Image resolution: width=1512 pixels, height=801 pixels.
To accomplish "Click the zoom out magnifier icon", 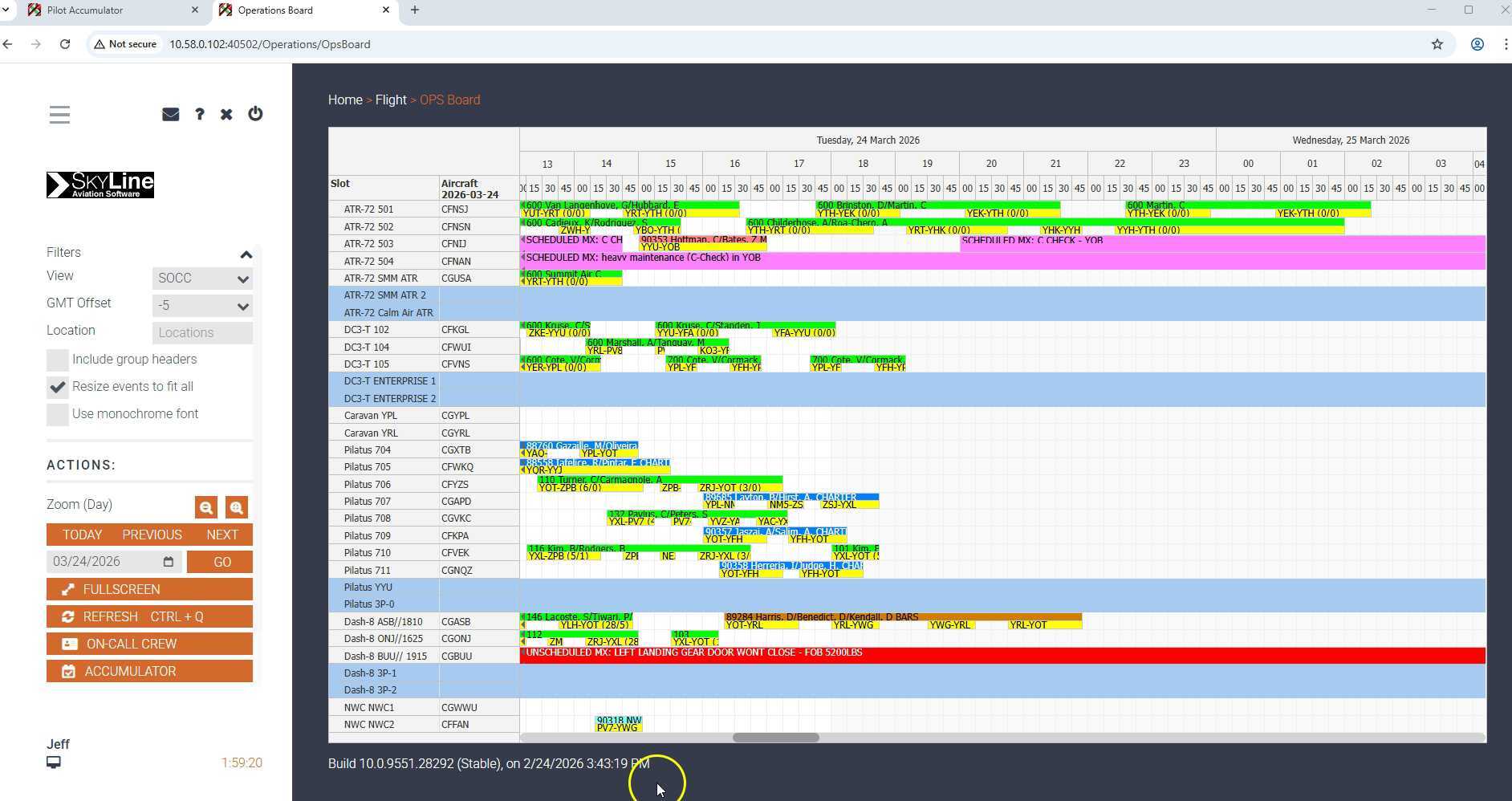I will 206,507.
